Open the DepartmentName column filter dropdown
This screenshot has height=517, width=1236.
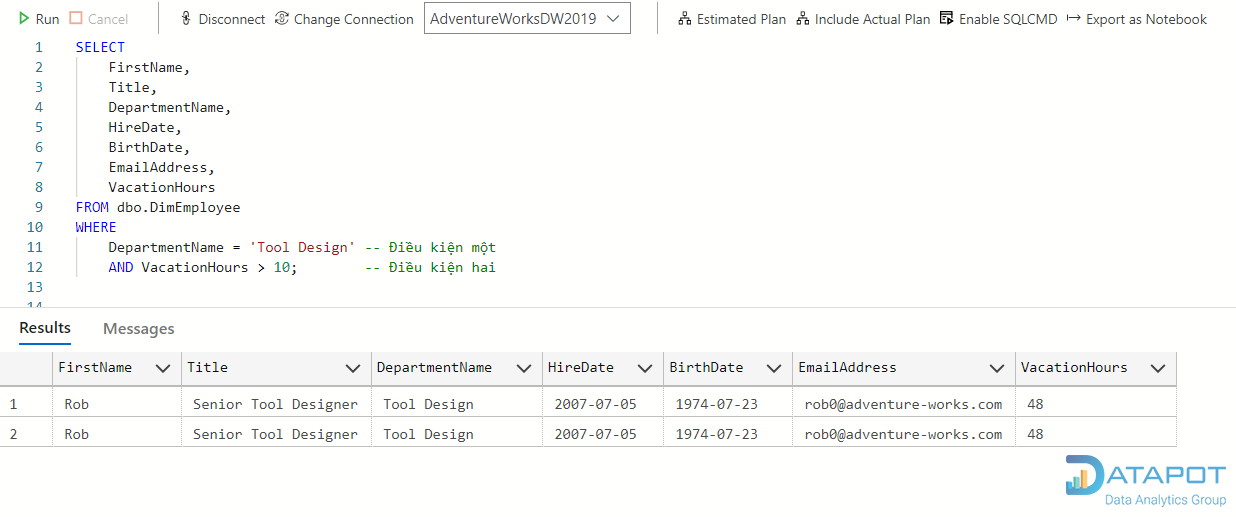tap(524, 368)
